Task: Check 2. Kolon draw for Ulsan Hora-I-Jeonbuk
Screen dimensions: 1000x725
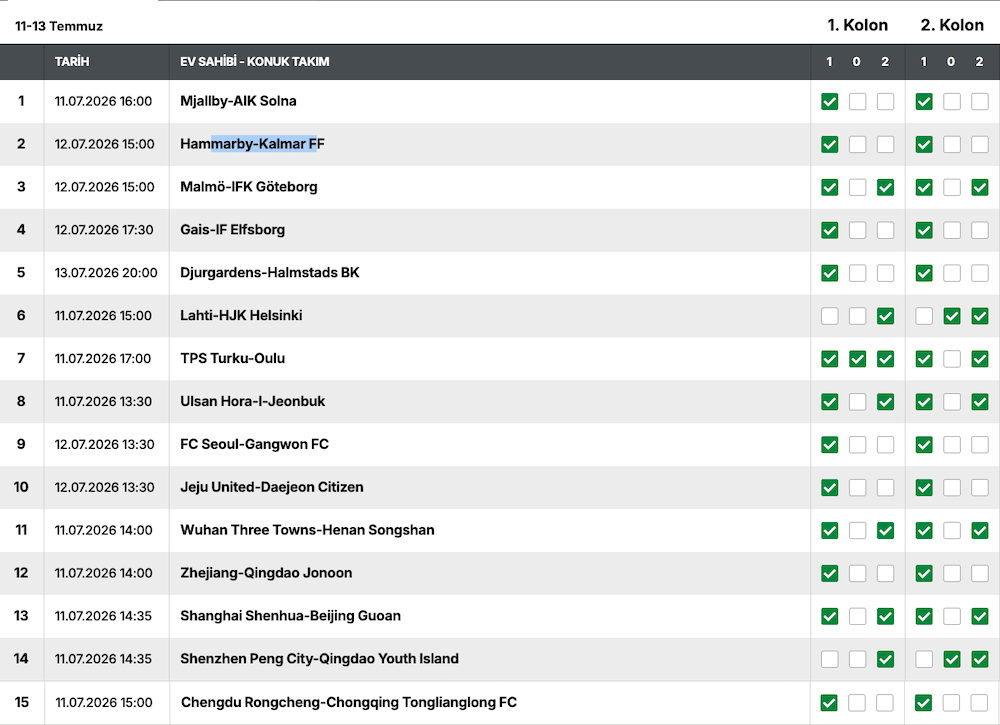Action: click(952, 402)
